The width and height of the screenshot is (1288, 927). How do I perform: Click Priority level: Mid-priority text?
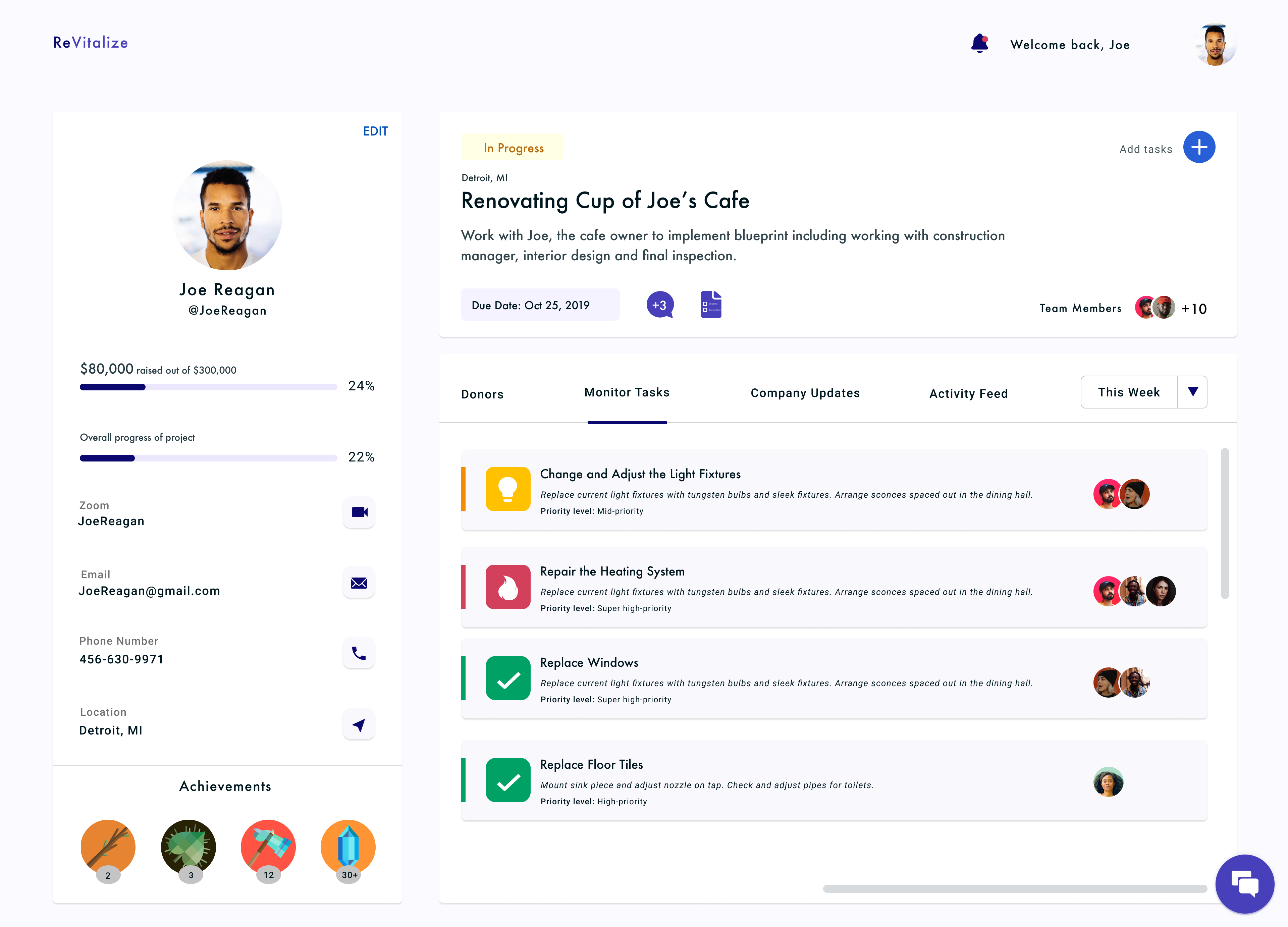(592, 511)
